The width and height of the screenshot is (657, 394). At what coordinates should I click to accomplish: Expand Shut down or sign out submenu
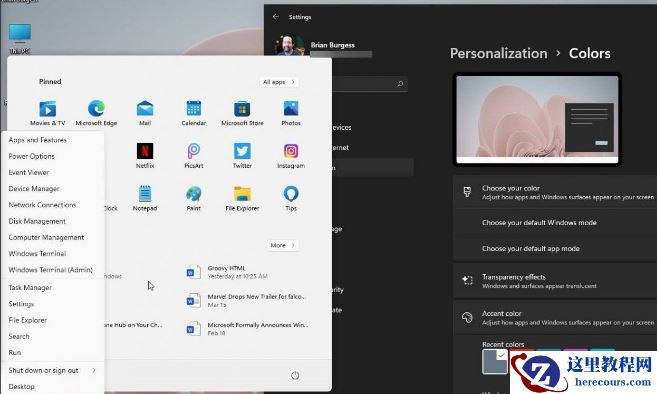tap(52, 370)
